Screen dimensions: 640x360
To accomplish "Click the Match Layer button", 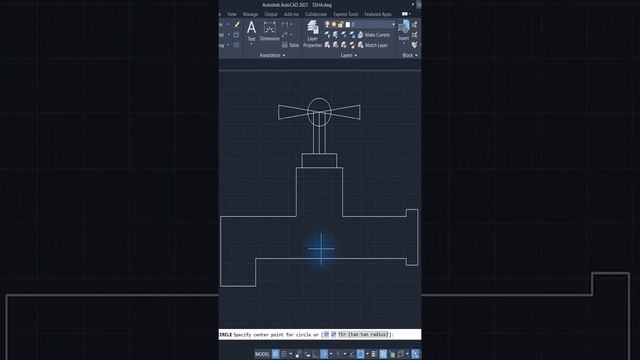I will click(373, 45).
